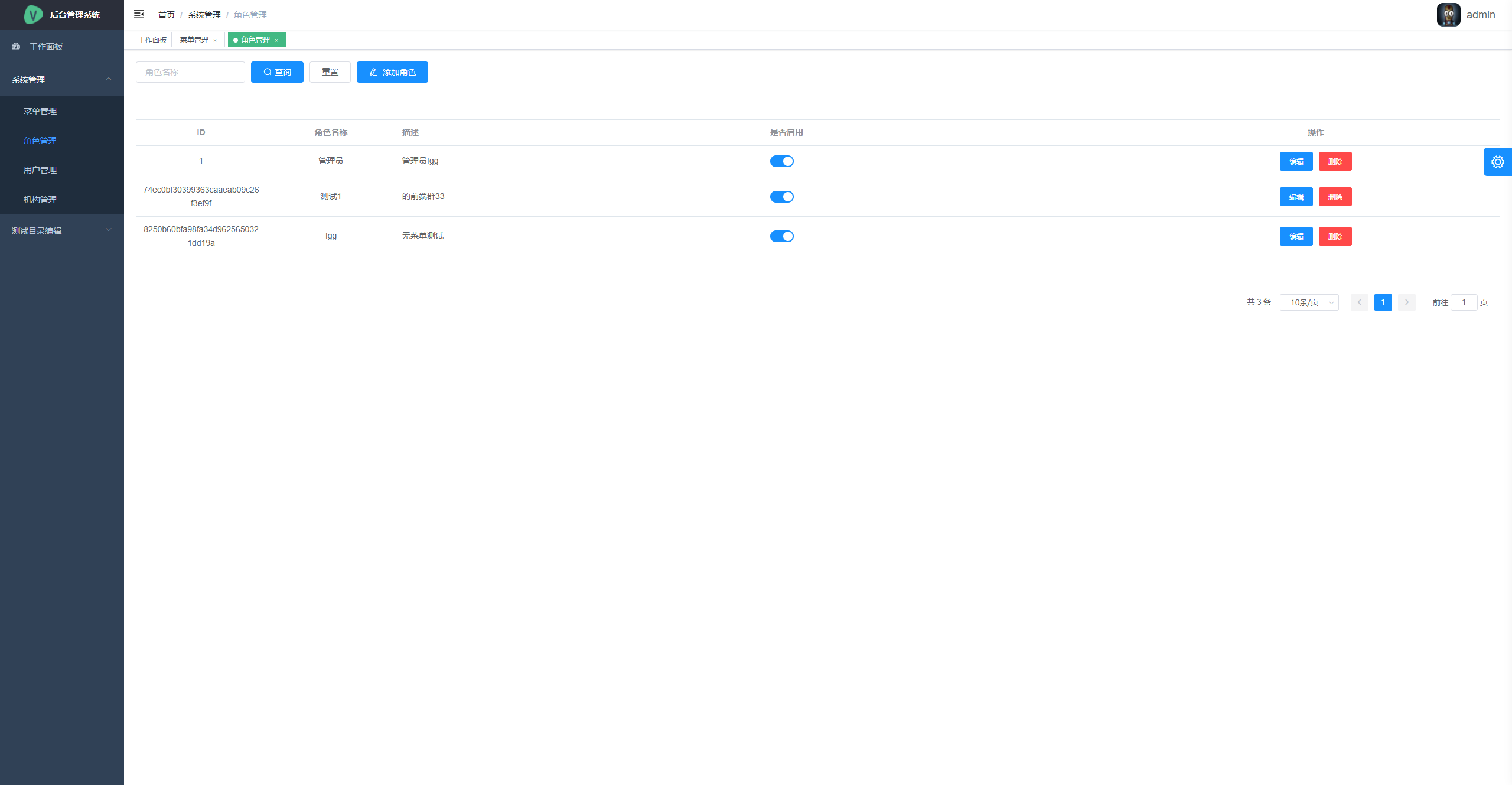This screenshot has height=785, width=1512.
Task: Go to next page arrow
Action: click(x=1407, y=302)
